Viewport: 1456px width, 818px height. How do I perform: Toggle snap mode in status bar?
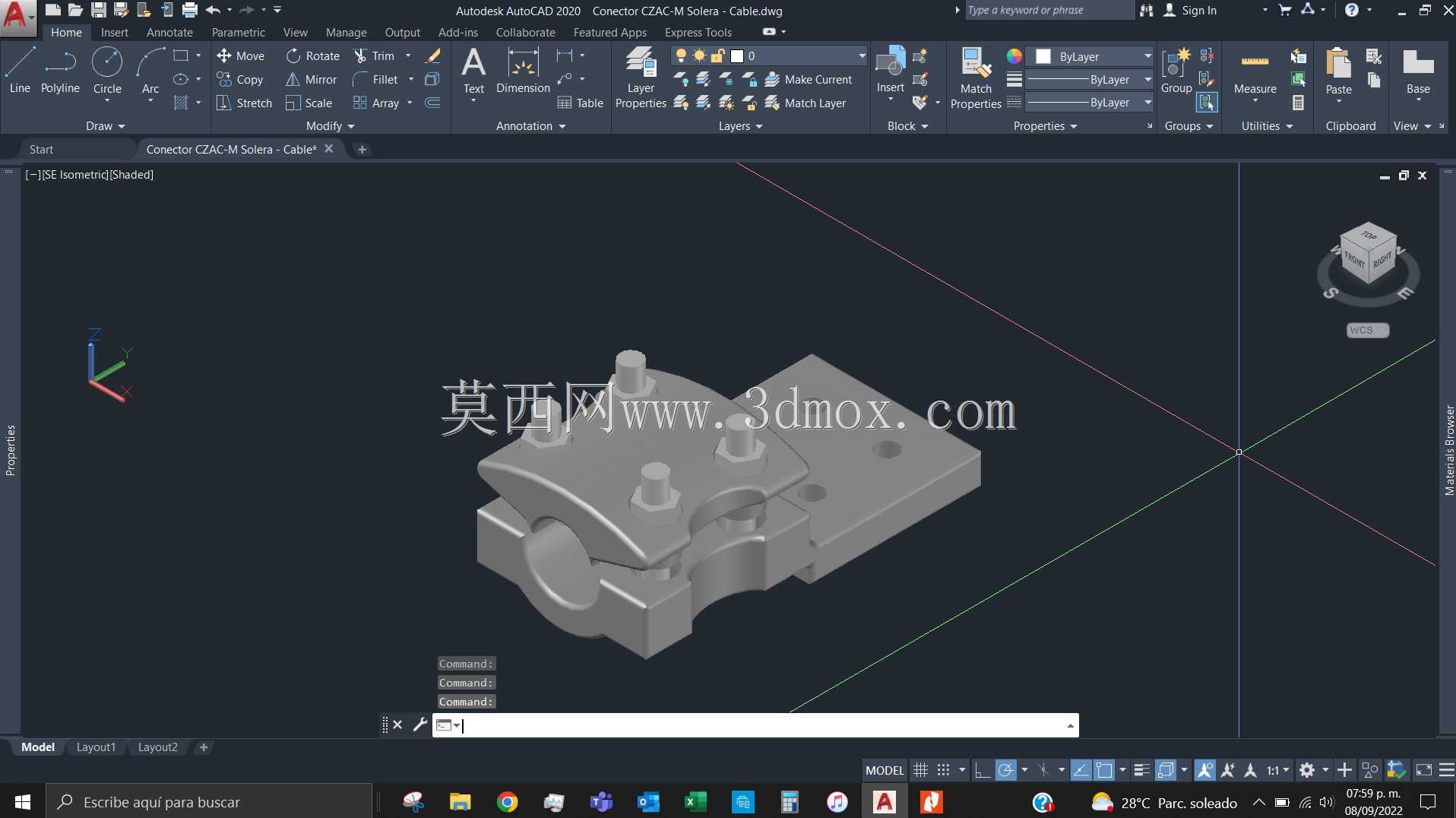(943, 770)
